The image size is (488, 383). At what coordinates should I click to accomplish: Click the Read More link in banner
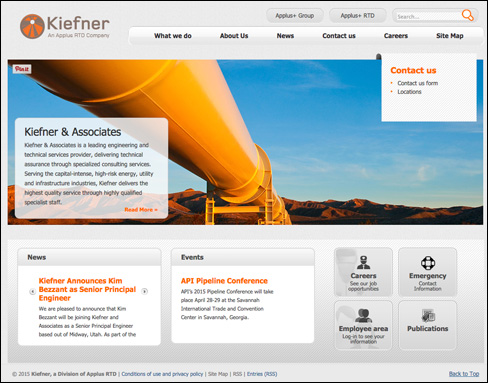click(x=141, y=210)
